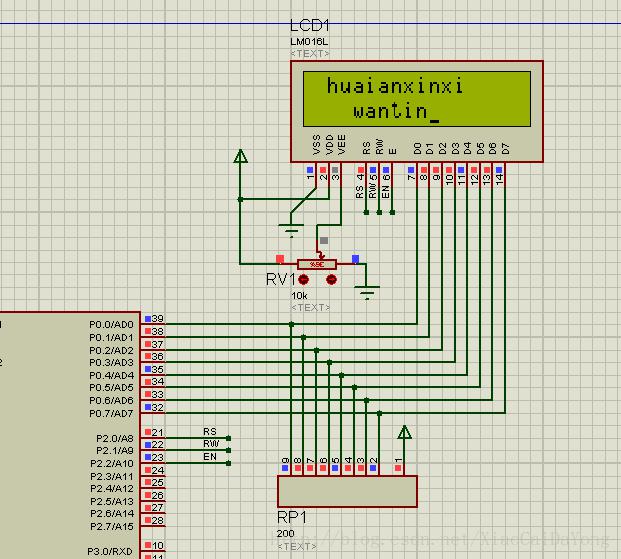Image resolution: width=621 pixels, height=559 pixels.
Task: Click the RW net label near pin 22
Action: (211, 444)
